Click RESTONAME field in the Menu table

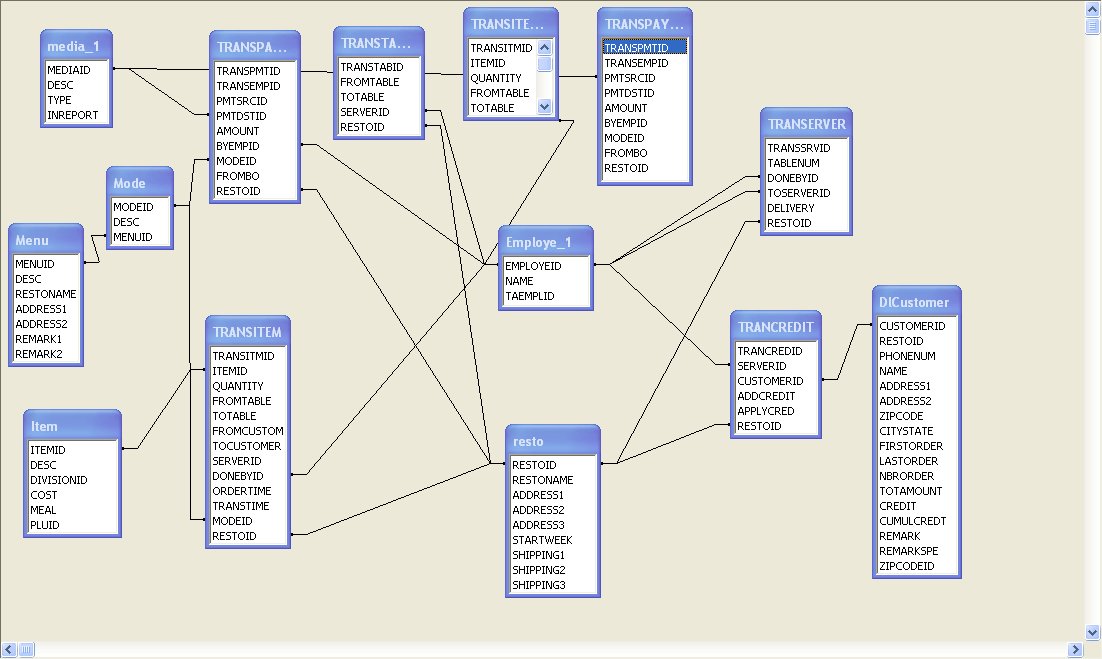(x=46, y=294)
